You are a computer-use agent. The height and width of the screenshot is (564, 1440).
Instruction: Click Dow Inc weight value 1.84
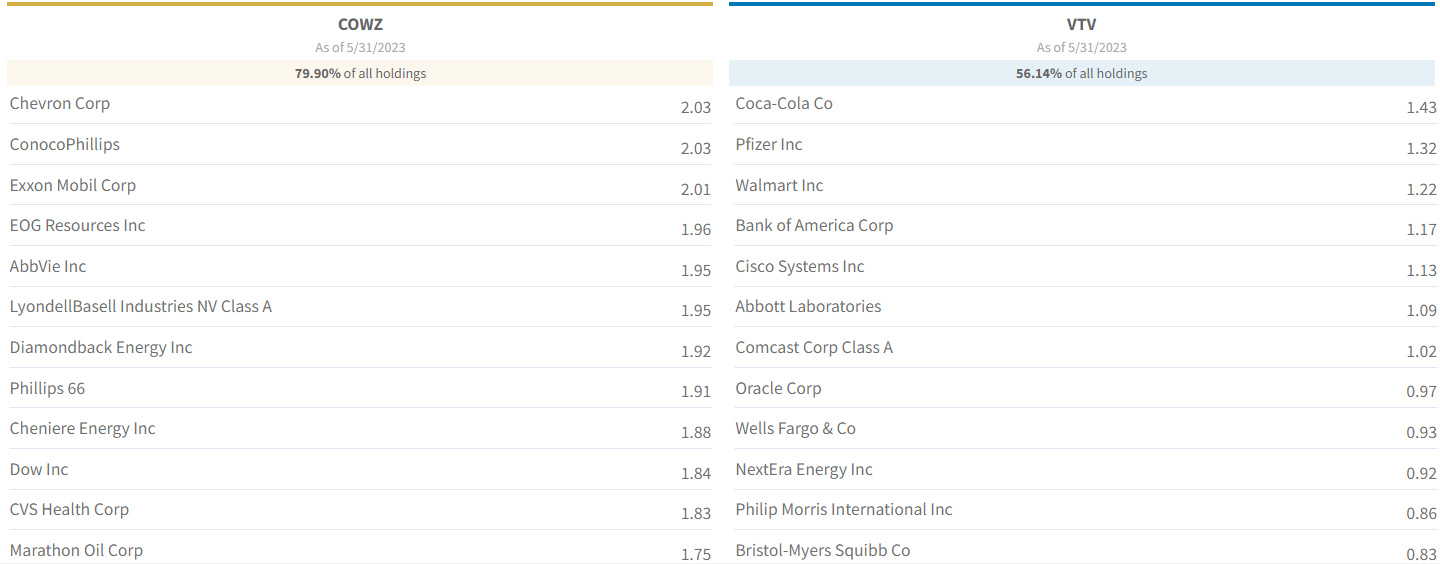coord(696,474)
